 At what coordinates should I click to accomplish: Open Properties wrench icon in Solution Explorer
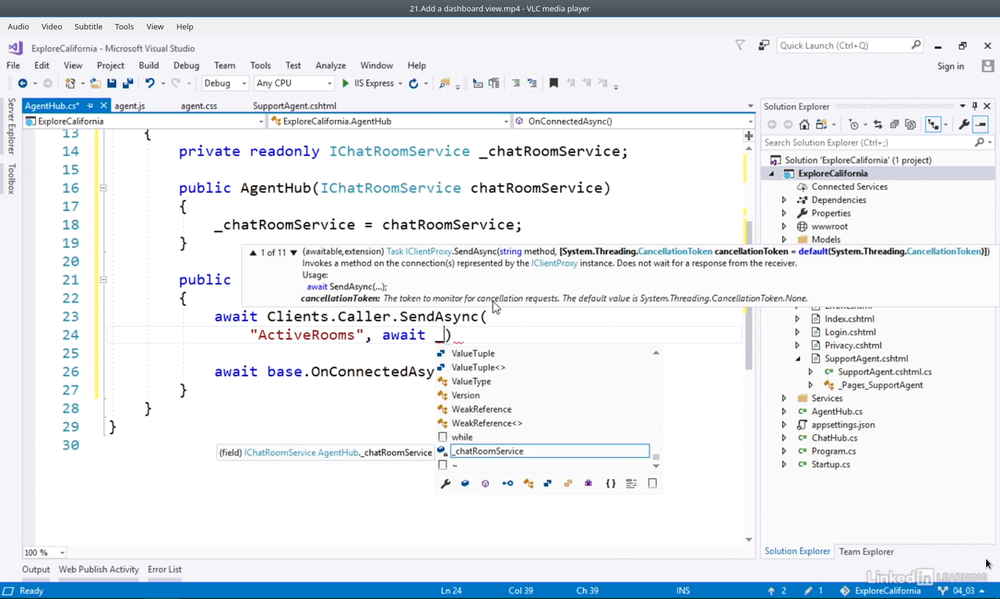pyautogui.click(x=964, y=125)
